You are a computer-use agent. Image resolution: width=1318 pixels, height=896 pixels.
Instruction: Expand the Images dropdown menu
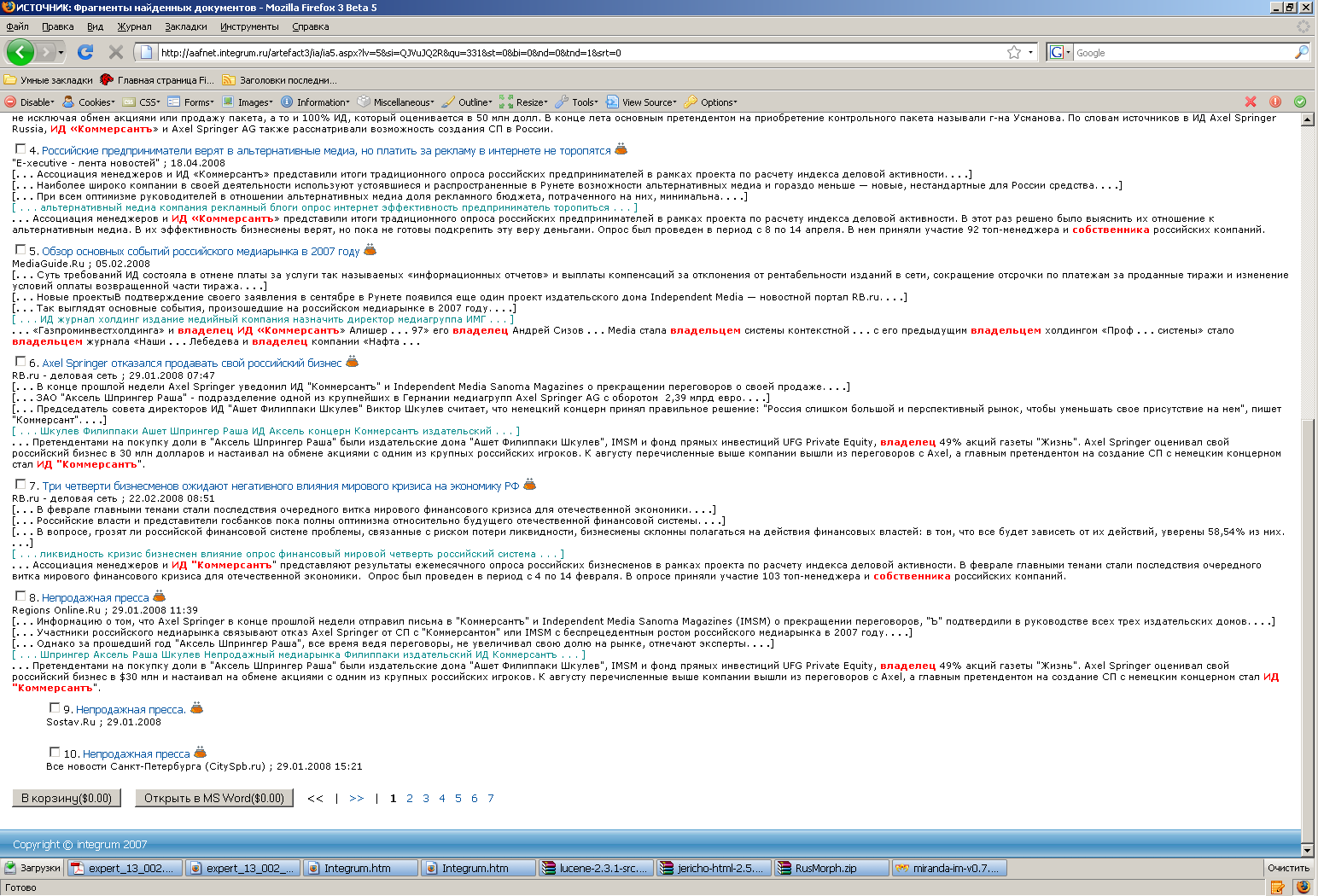[248, 102]
